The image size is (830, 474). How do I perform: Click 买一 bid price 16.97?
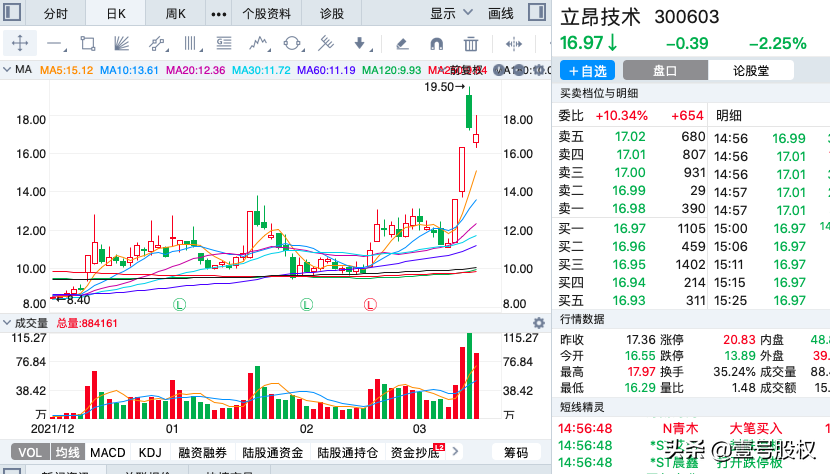click(x=629, y=228)
